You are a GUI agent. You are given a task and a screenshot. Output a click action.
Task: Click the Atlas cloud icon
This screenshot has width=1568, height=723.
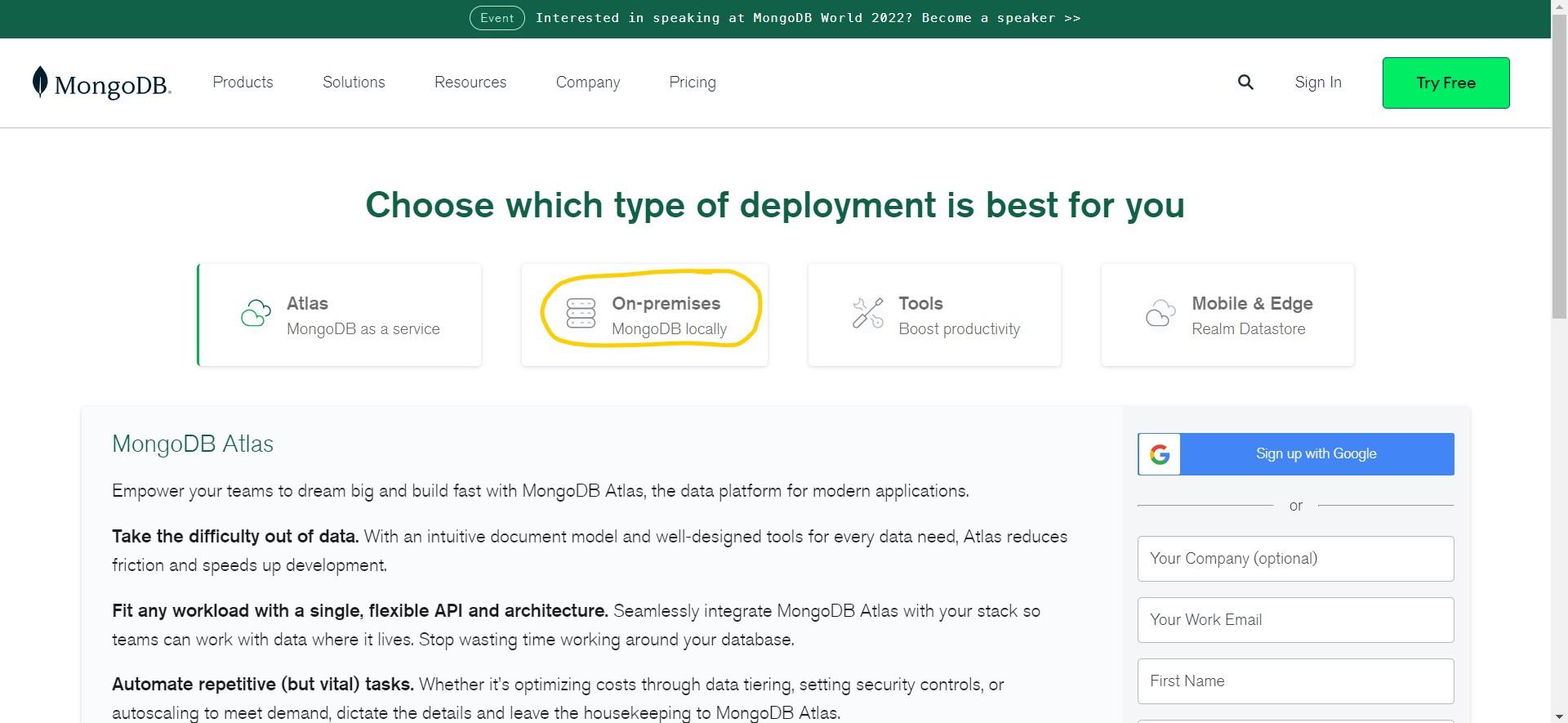click(x=256, y=314)
